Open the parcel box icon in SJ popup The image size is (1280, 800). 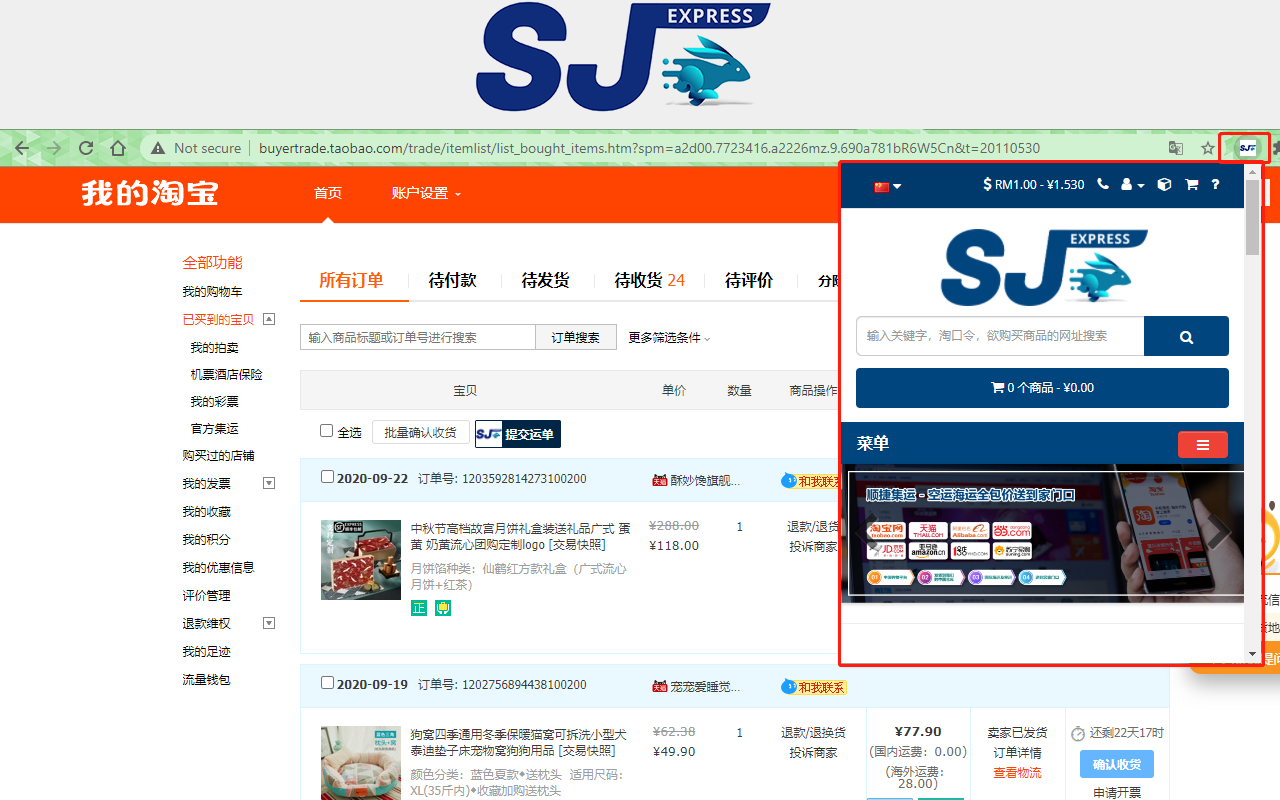point(1164,184)
